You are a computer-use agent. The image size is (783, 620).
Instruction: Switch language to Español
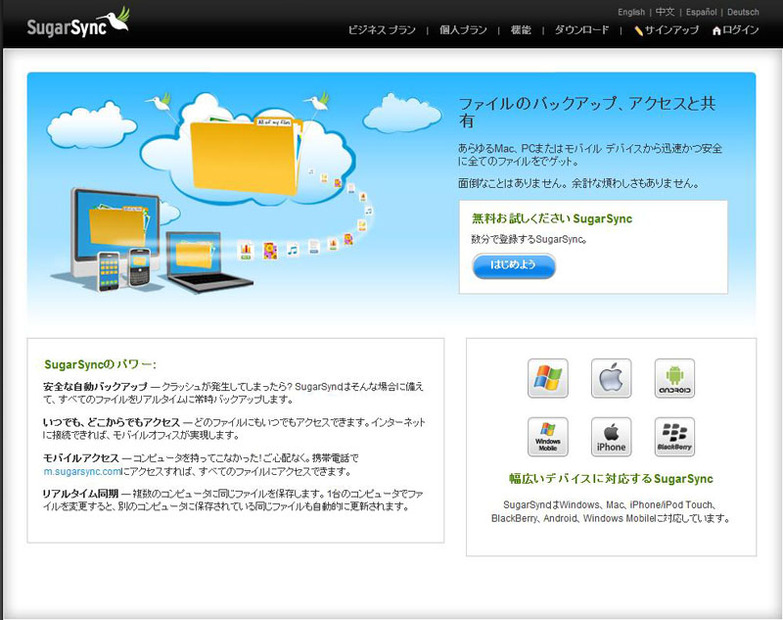701,12
